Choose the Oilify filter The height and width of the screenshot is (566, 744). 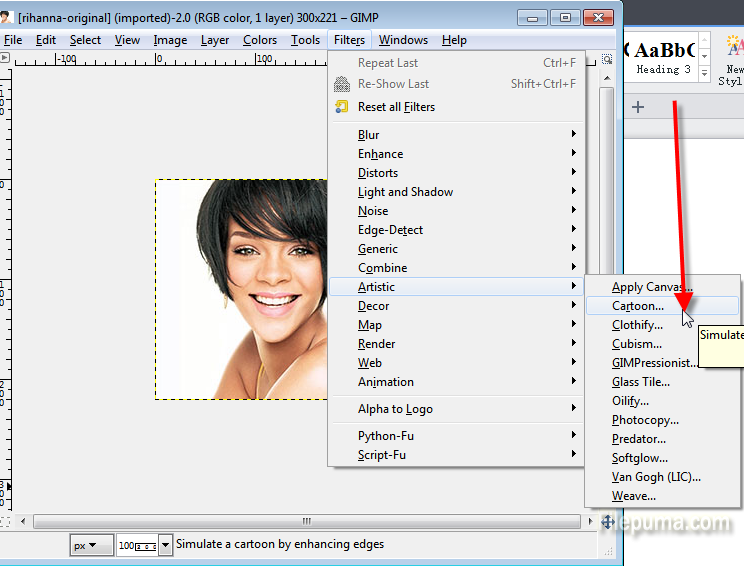[x=630, y=401]
